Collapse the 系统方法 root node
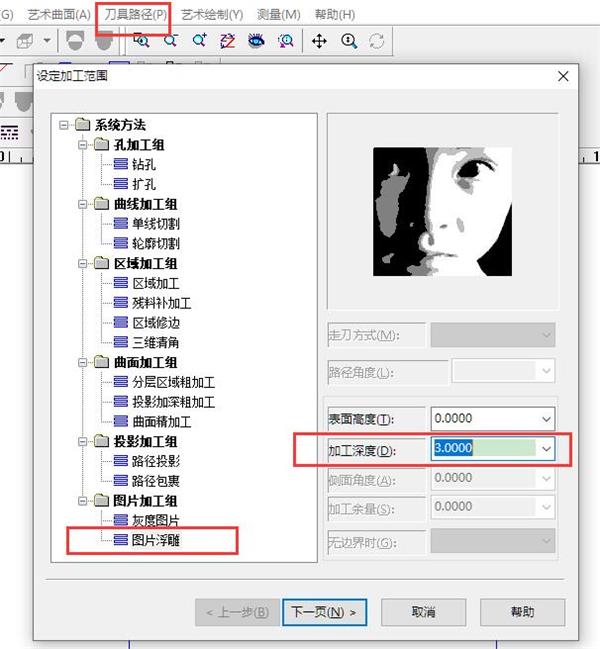Image resolution: width=600 pixels, height=649 pixels. [63, 125]
